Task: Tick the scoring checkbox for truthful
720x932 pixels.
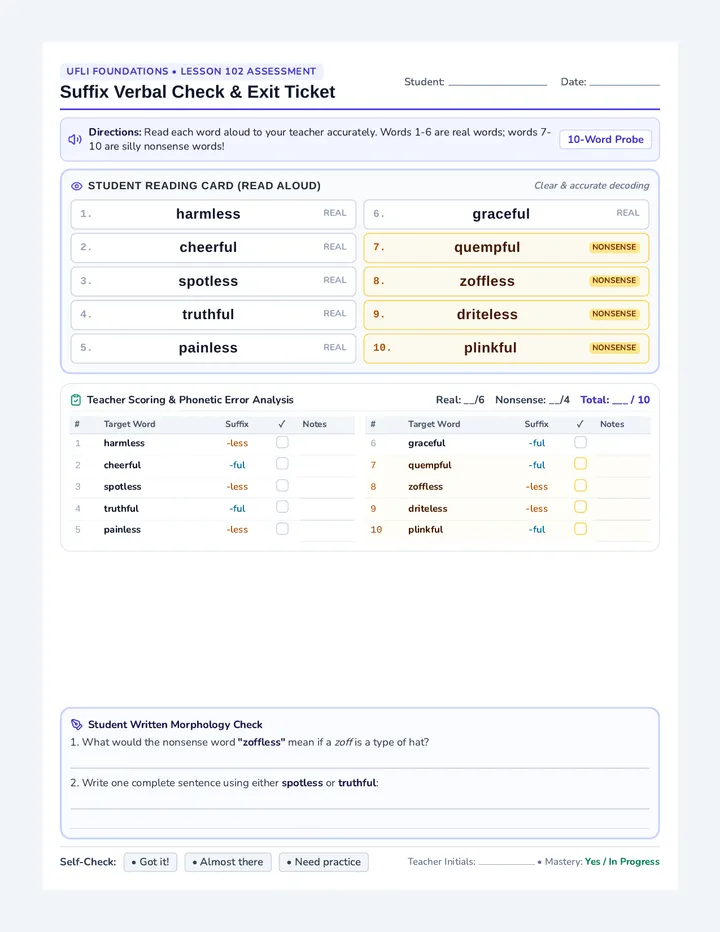Action: pyautogui.click(x=282, y=507)
